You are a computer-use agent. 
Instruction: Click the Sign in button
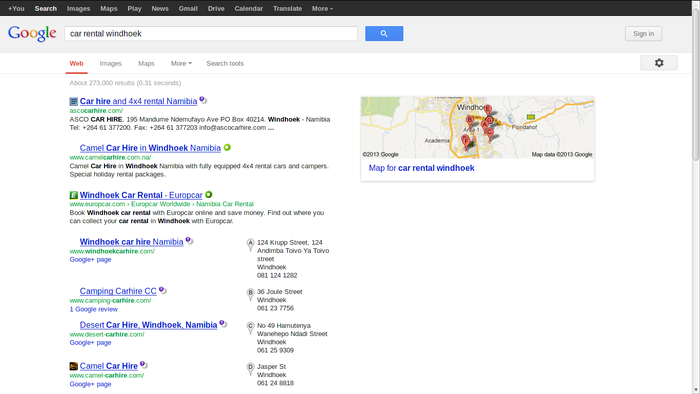tap(643, 33)
